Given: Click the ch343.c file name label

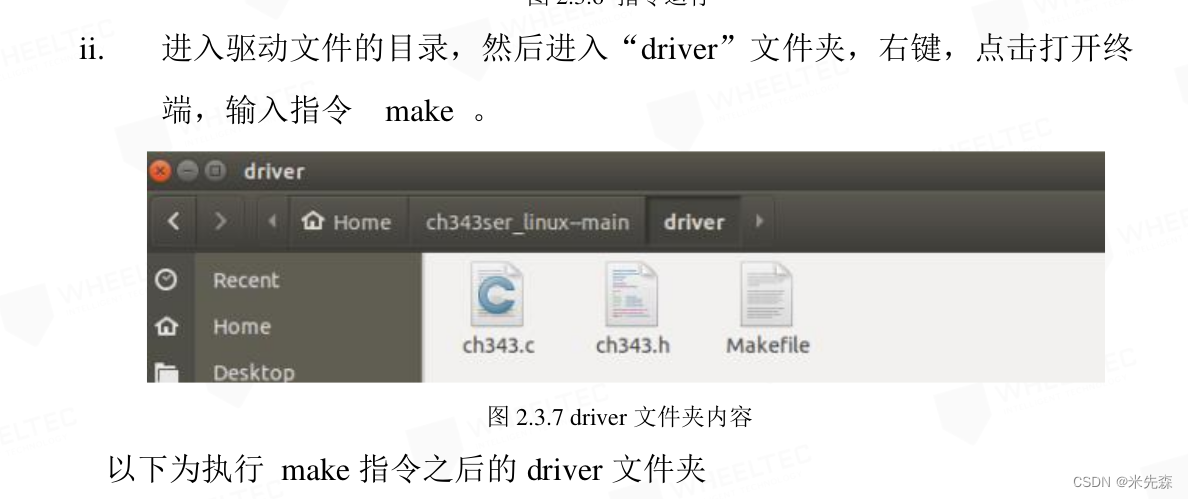Looking at the screenshot, I should click(498, 345).
